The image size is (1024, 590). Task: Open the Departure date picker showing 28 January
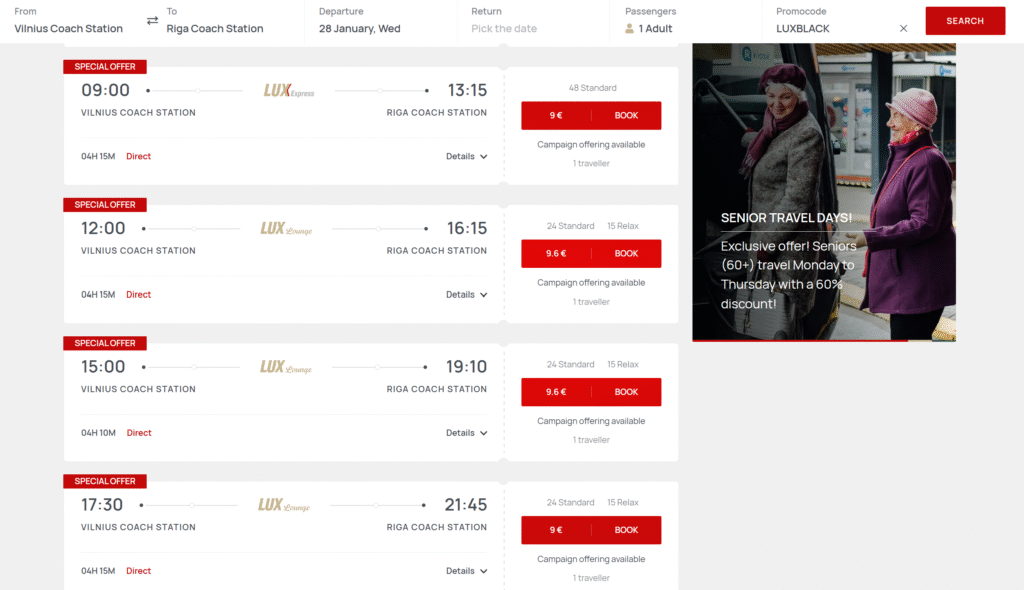click(360, 28)
